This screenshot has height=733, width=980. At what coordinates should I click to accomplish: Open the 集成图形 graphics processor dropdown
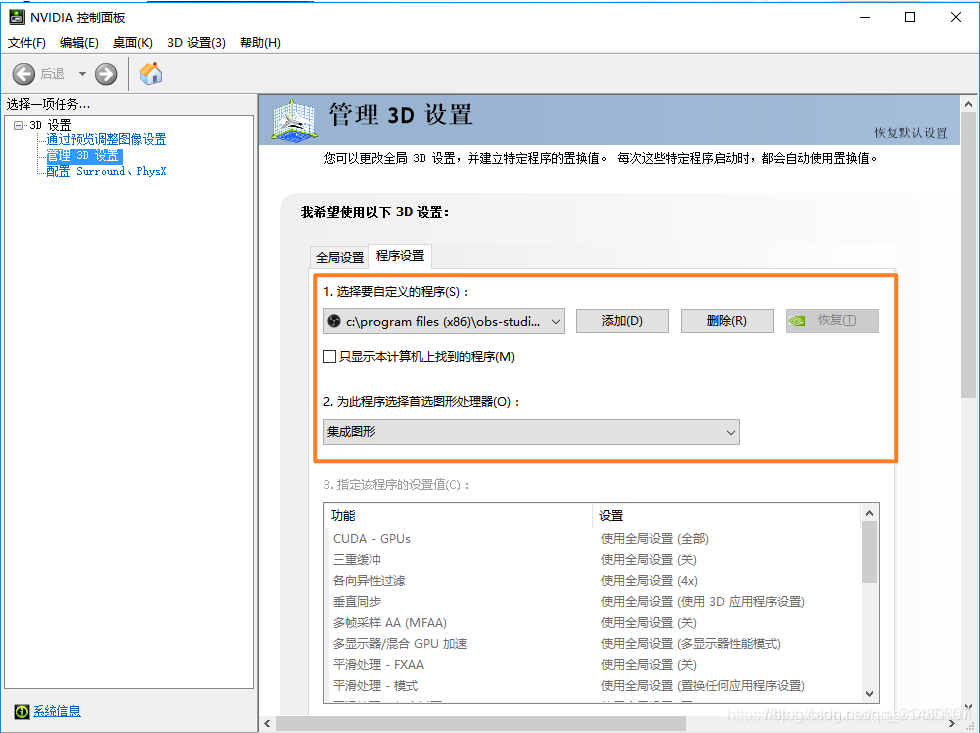[x=531, y=432]
